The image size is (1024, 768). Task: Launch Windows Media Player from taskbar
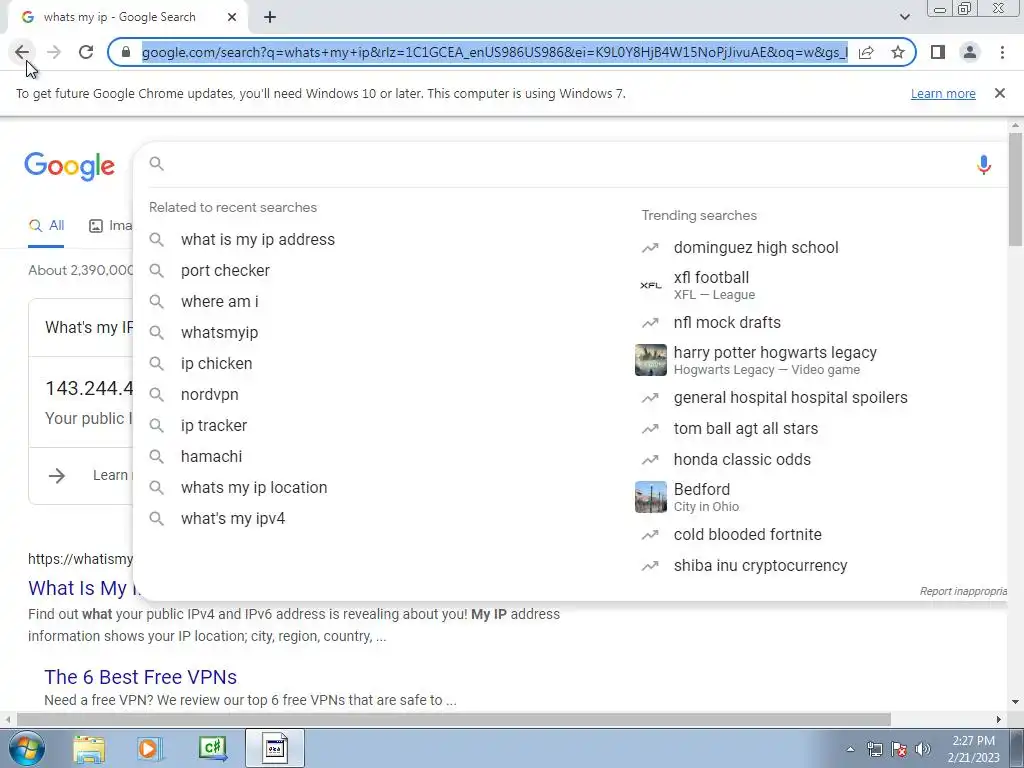pos(149,748)
